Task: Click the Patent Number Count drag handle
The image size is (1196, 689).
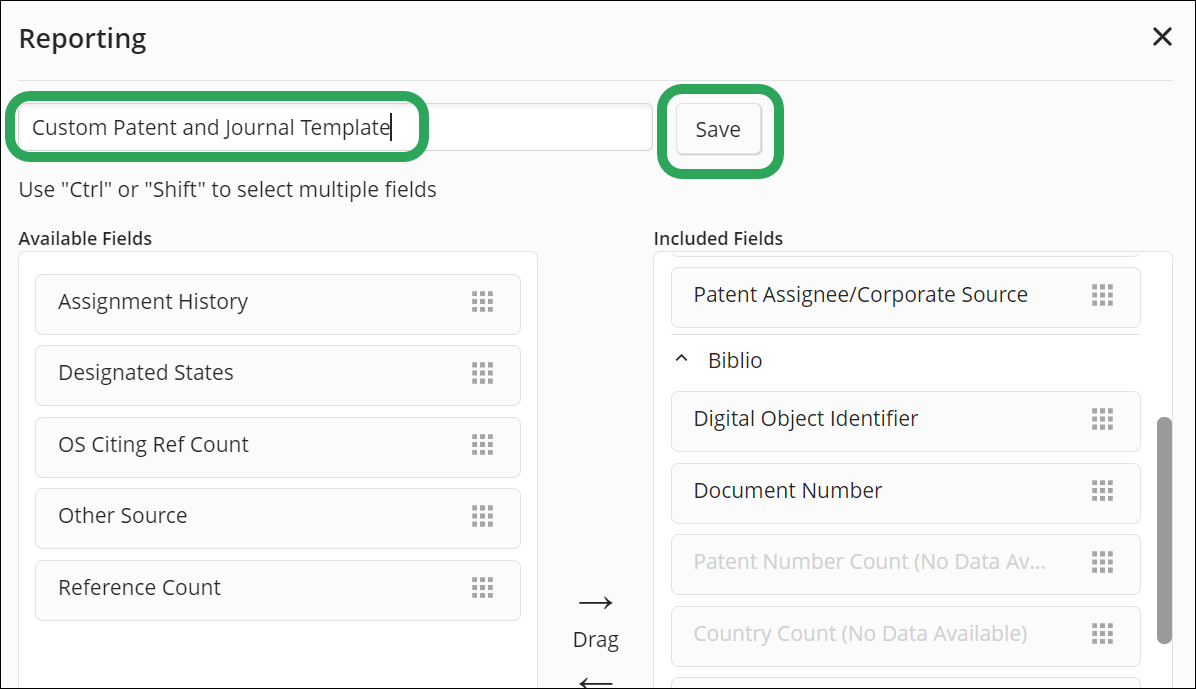Action: [1102, 562]
